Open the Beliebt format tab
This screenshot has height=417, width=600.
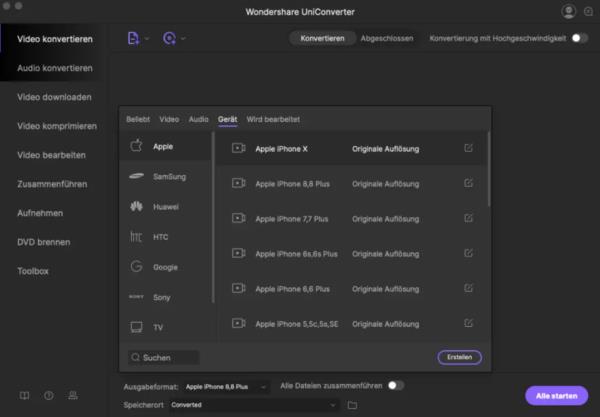(x=138, y=119)
